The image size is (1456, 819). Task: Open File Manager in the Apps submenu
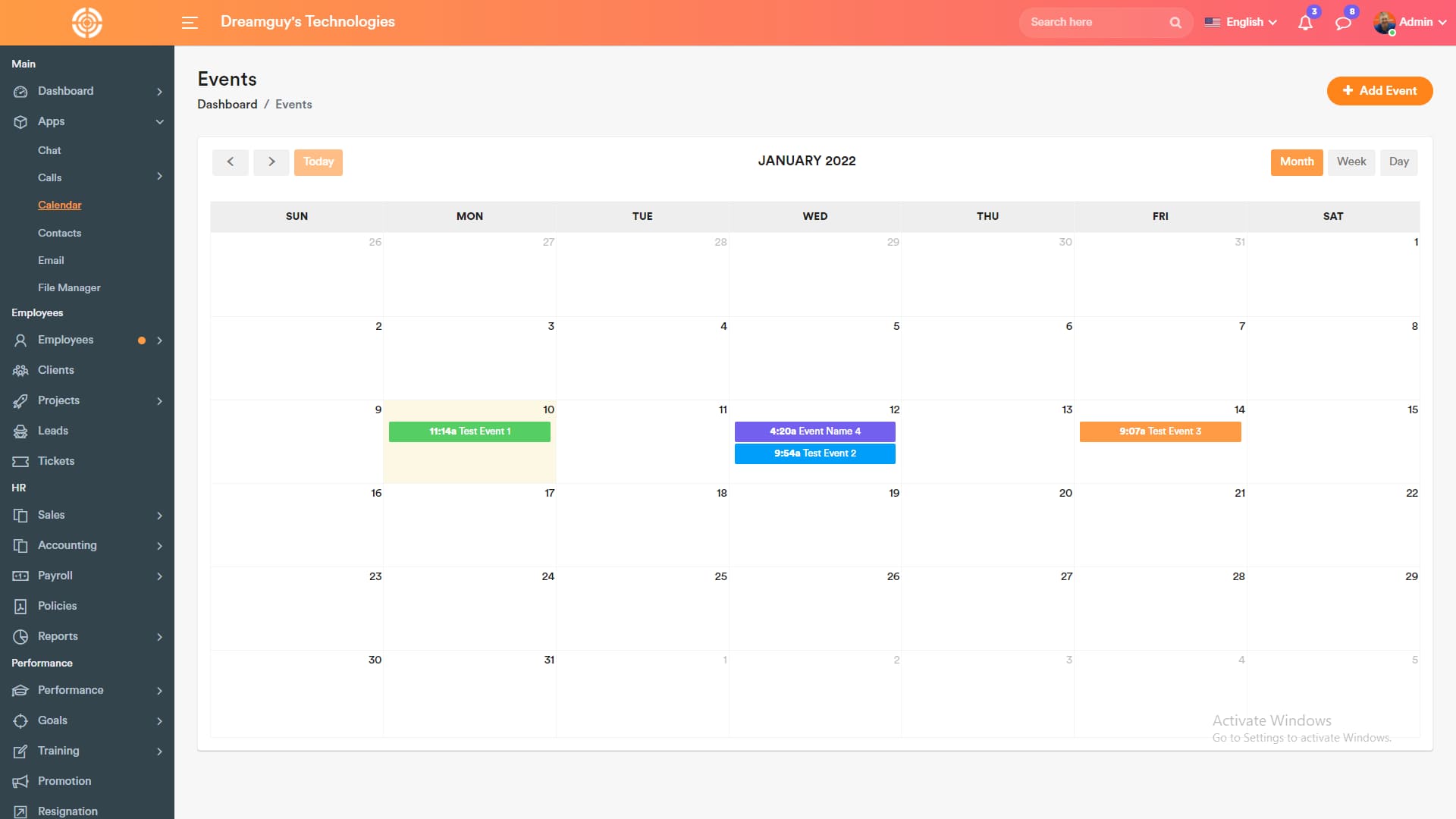[69, 287]
